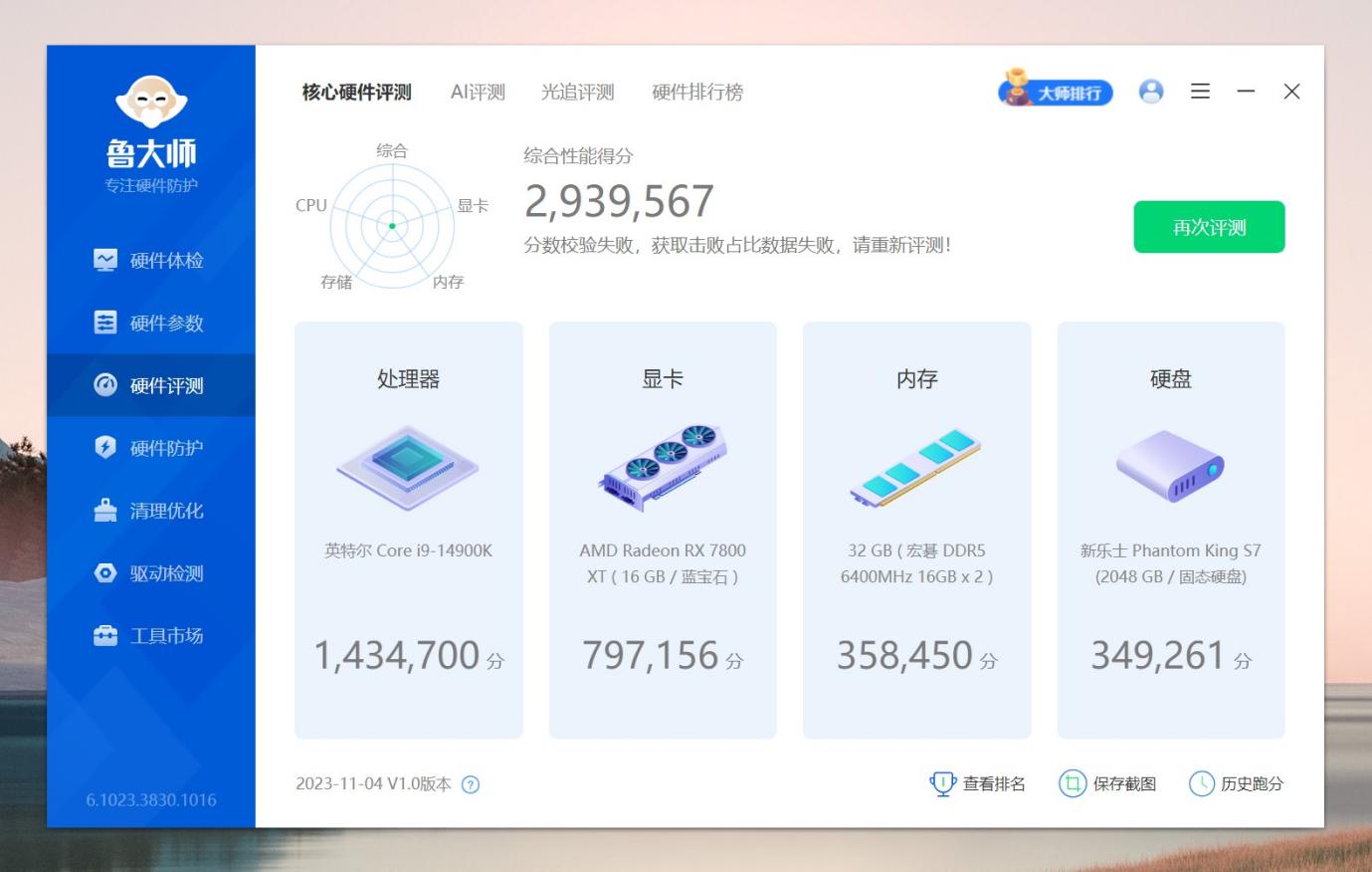Viewport: 1372px width, 872px height.
Task: Click the AMD Radeon RX 7800 XT description
Action: pyautogui.click(x=663, y=563)
